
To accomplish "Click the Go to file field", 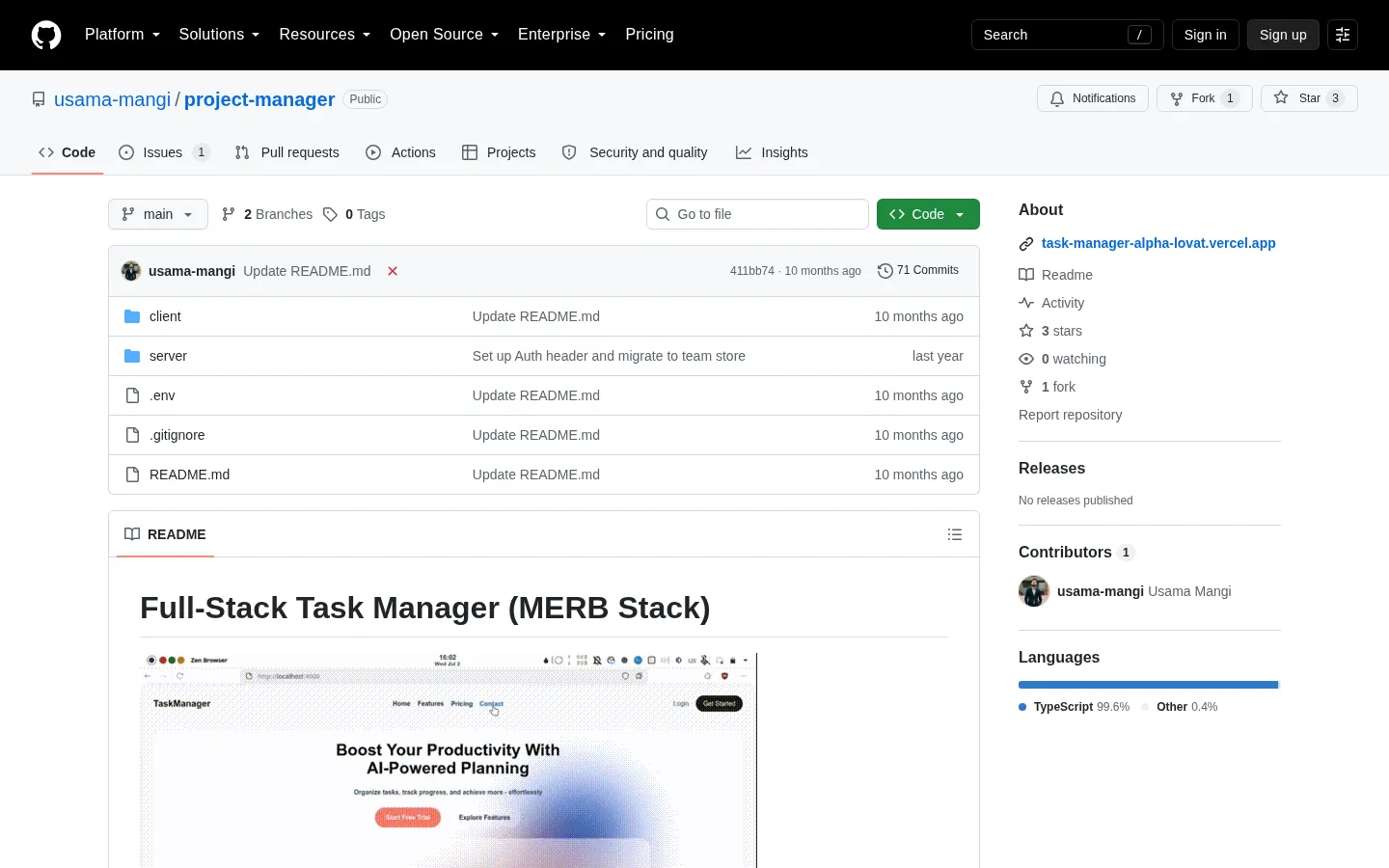I will [757, 214].
